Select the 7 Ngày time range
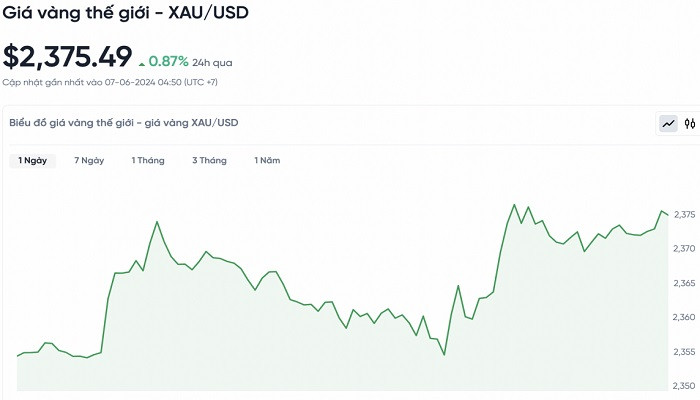This screenshot has height=400, width=700. point(89,160)
